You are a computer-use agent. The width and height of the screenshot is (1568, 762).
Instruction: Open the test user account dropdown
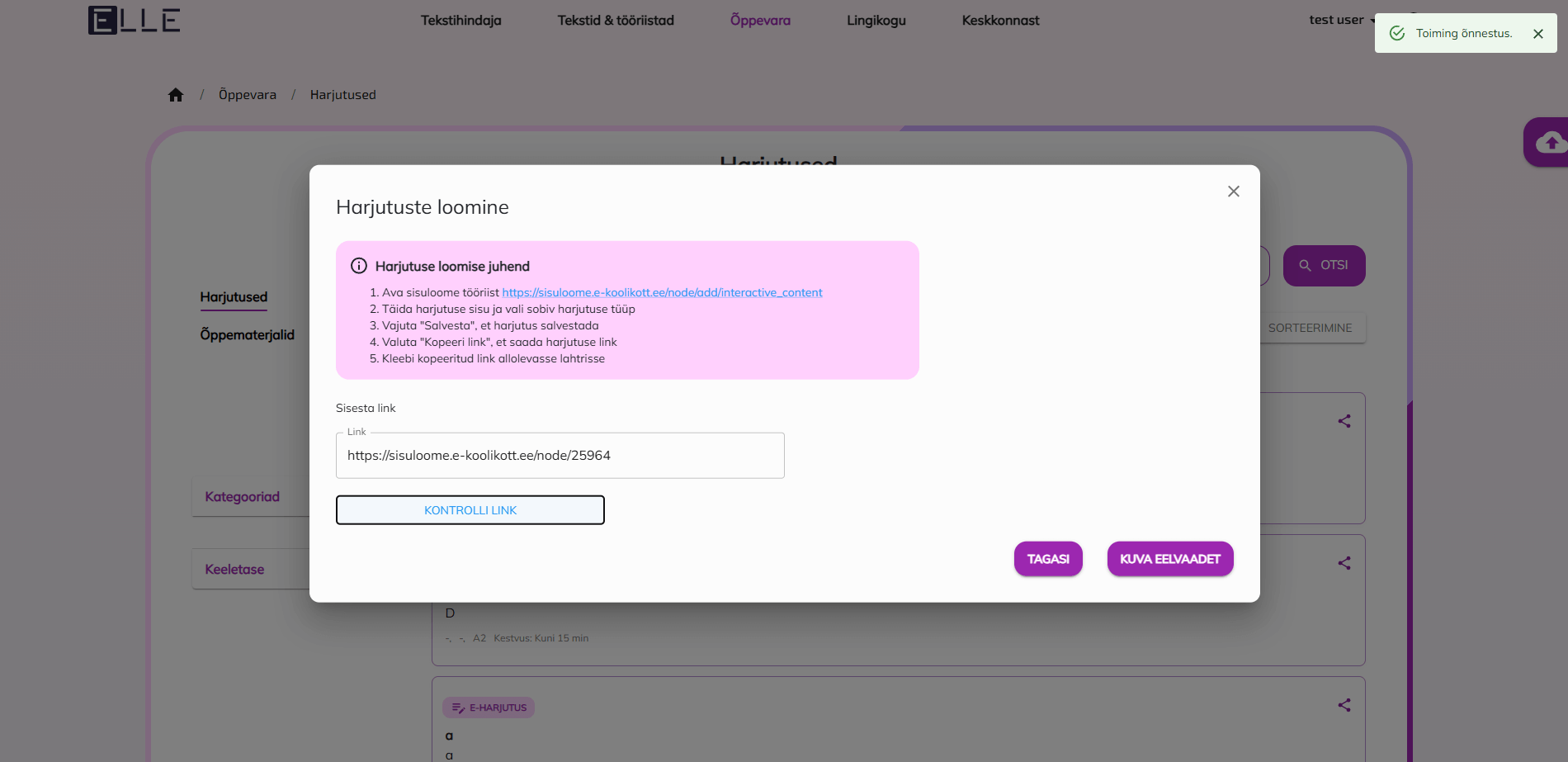click(x=1339, y=20)
